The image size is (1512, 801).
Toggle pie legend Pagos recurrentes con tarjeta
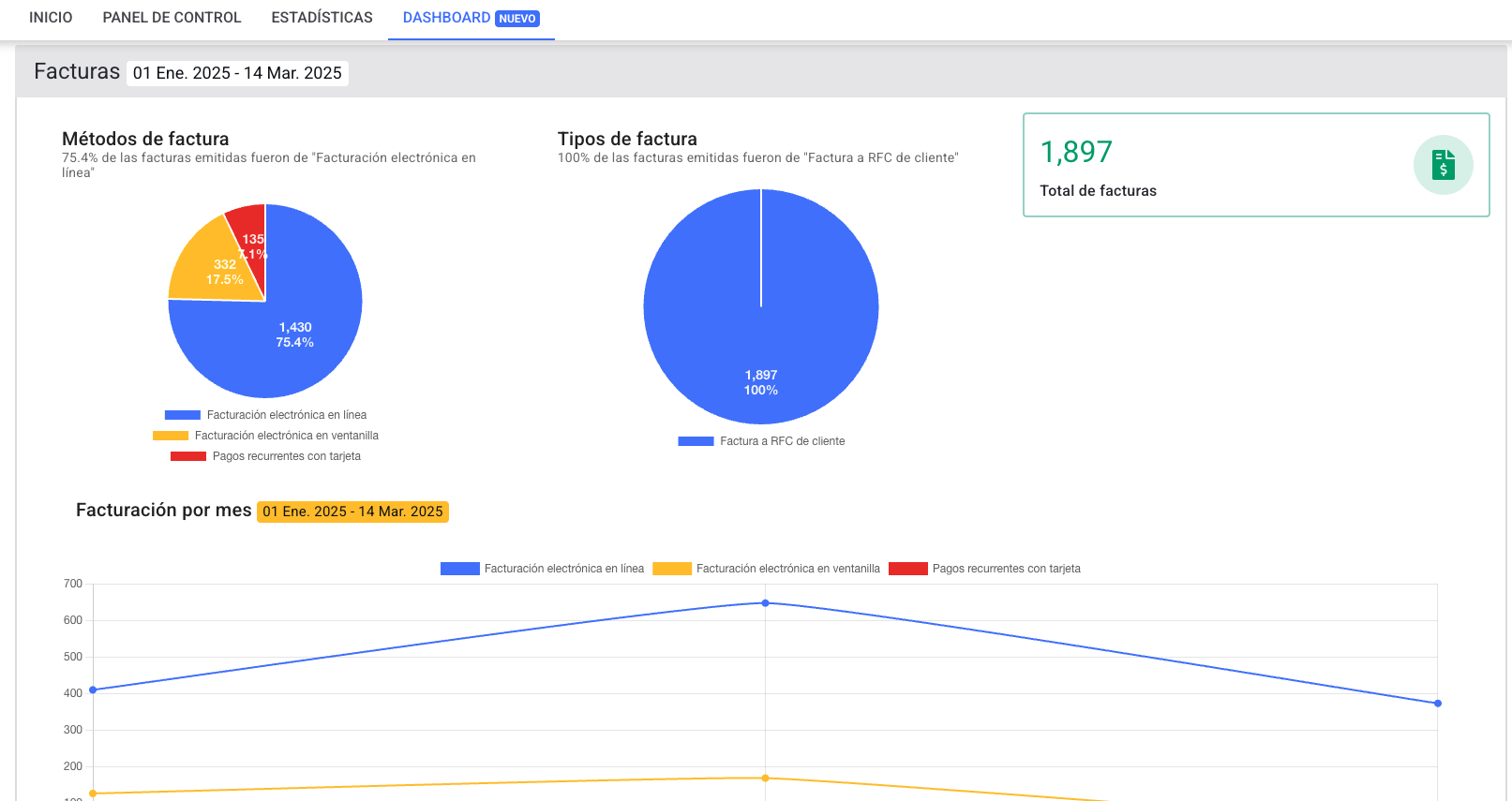(x=266, y=456)
